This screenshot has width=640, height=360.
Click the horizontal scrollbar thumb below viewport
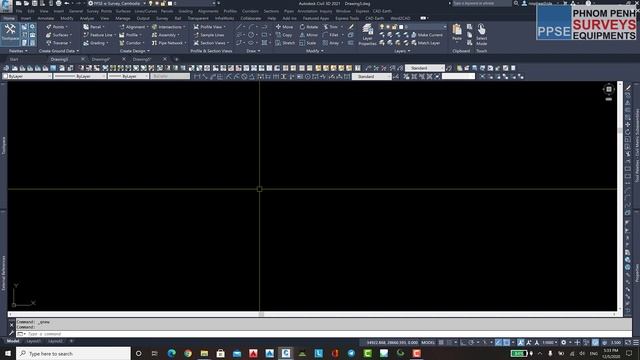(261, 314)
